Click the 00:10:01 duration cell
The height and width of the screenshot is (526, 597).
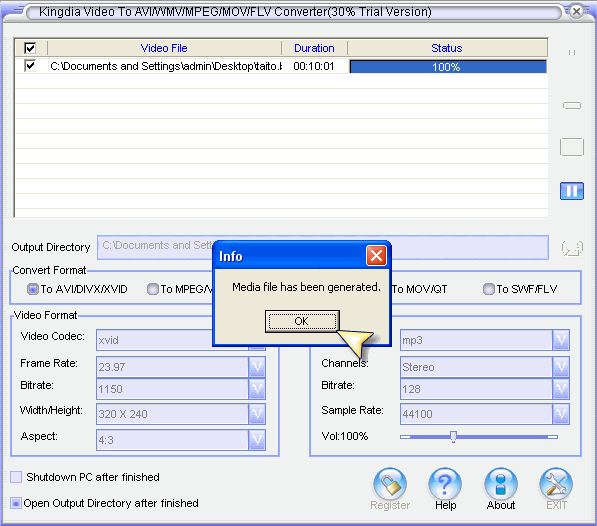pos(314,66)
